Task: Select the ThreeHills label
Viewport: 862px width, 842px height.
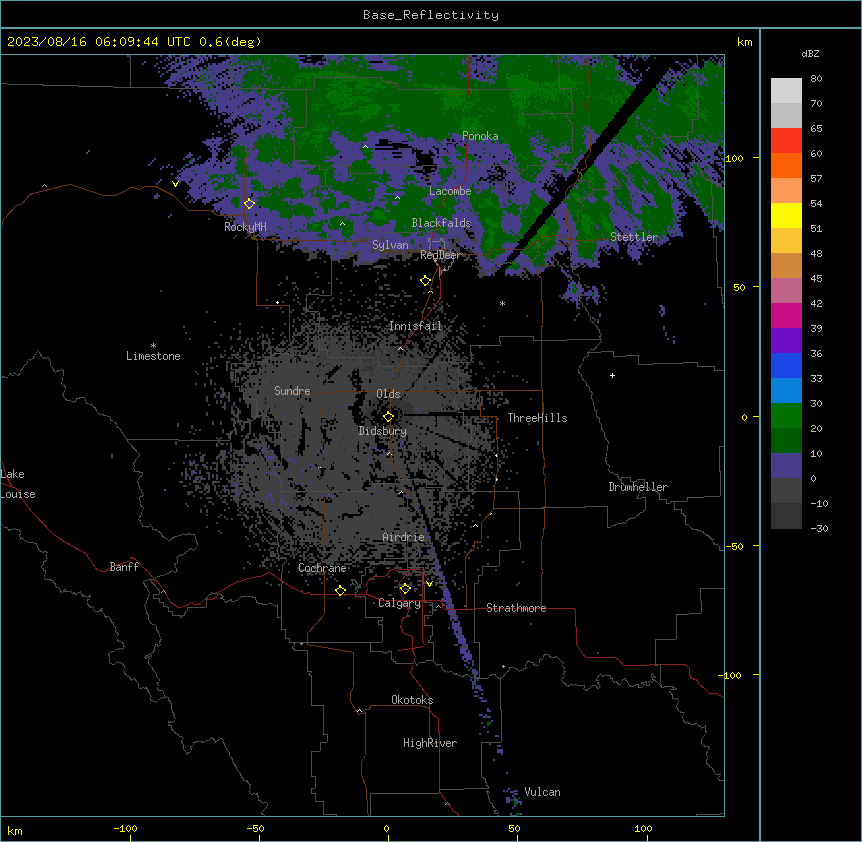Action: [537, 418]
